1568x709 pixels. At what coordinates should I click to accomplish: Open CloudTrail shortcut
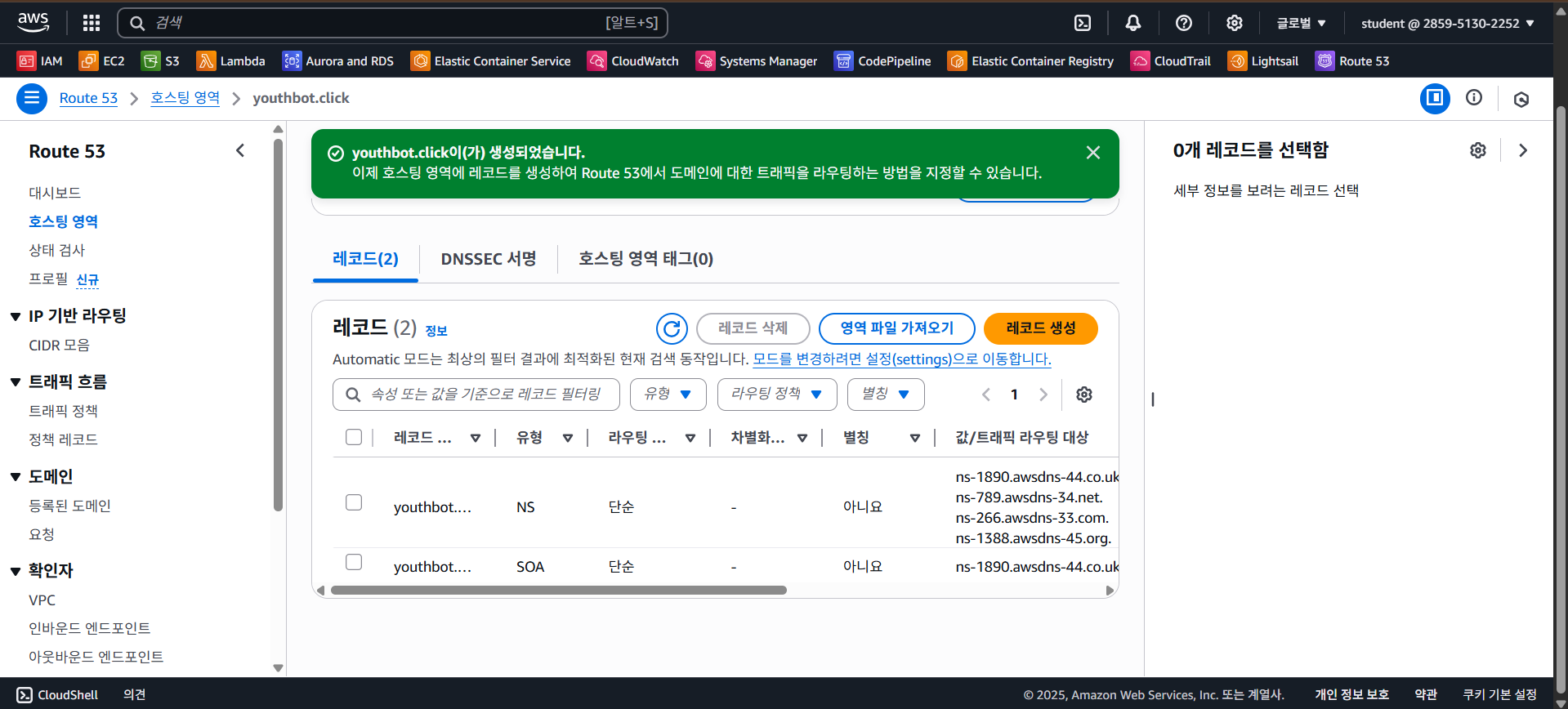[1171, 61]
